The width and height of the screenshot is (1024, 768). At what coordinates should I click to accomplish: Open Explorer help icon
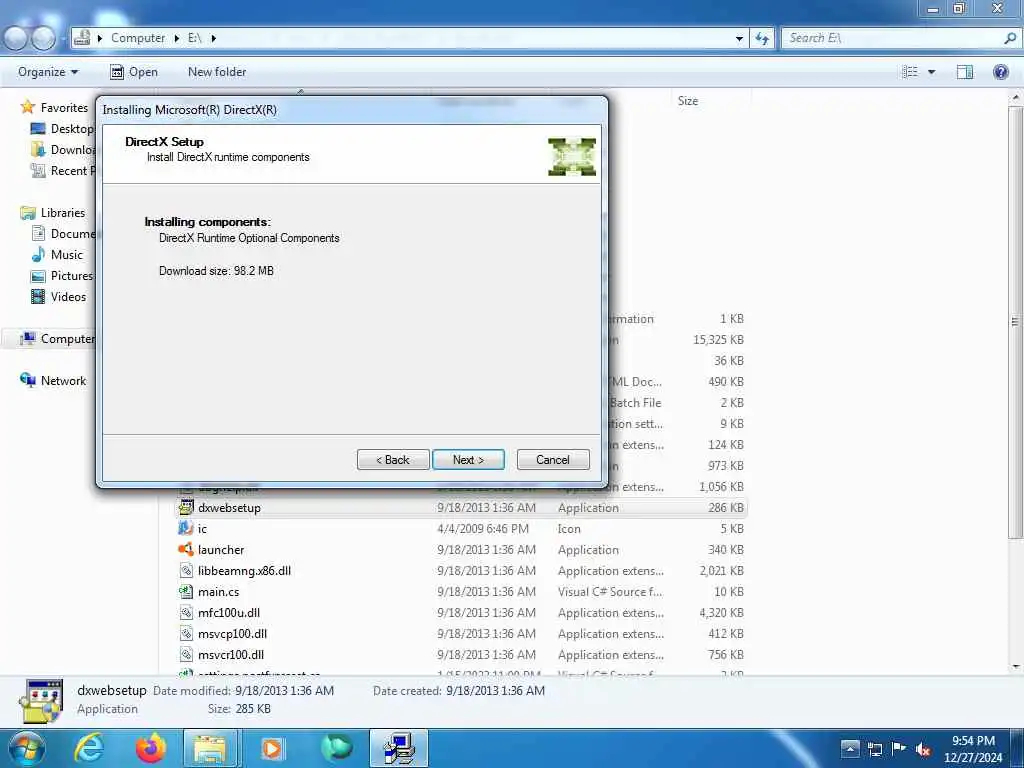[1000, 72]
